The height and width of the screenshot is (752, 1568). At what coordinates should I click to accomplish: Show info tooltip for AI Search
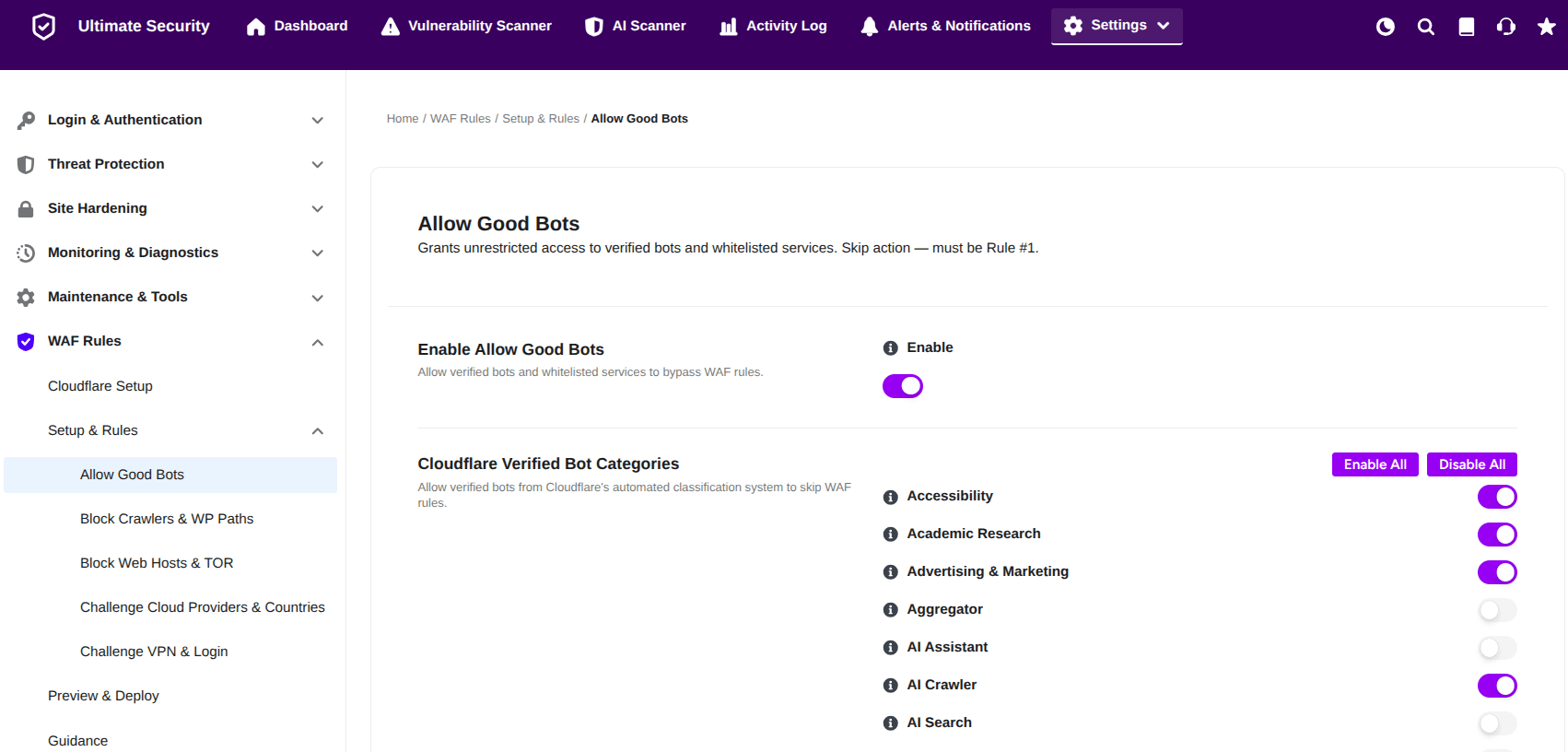point(891,723)
